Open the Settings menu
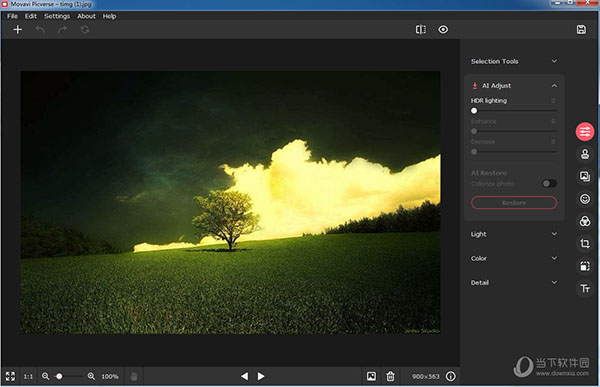 pos(57,16)
